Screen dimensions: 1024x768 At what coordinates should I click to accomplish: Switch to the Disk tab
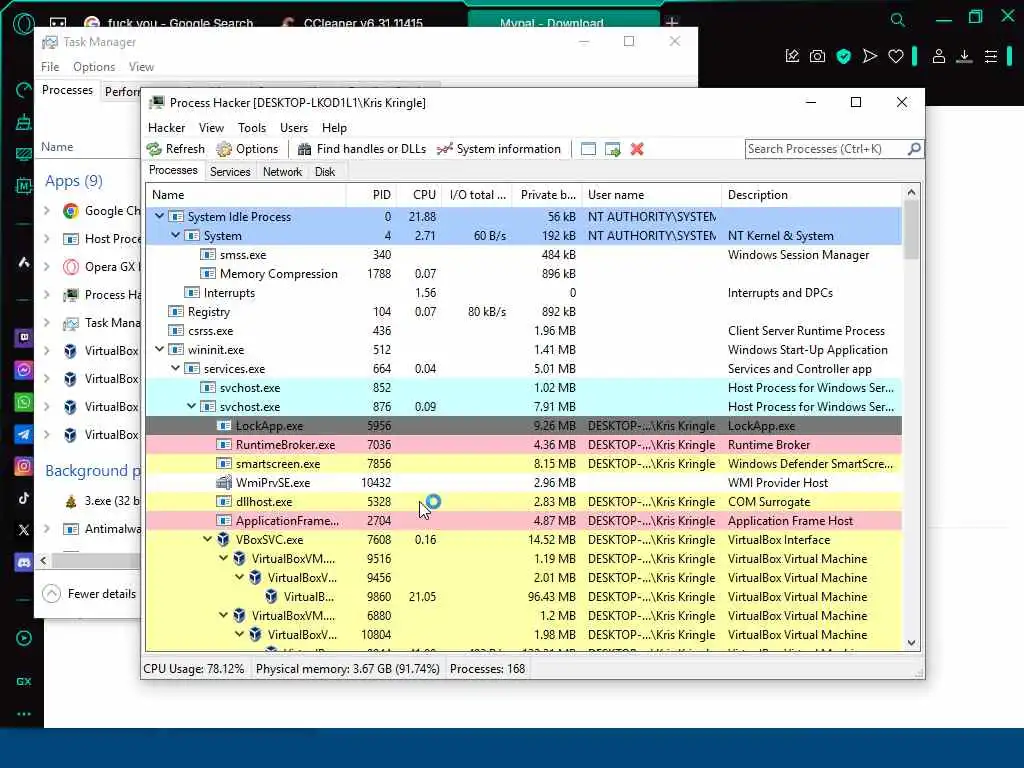click(x=325, y=172)
